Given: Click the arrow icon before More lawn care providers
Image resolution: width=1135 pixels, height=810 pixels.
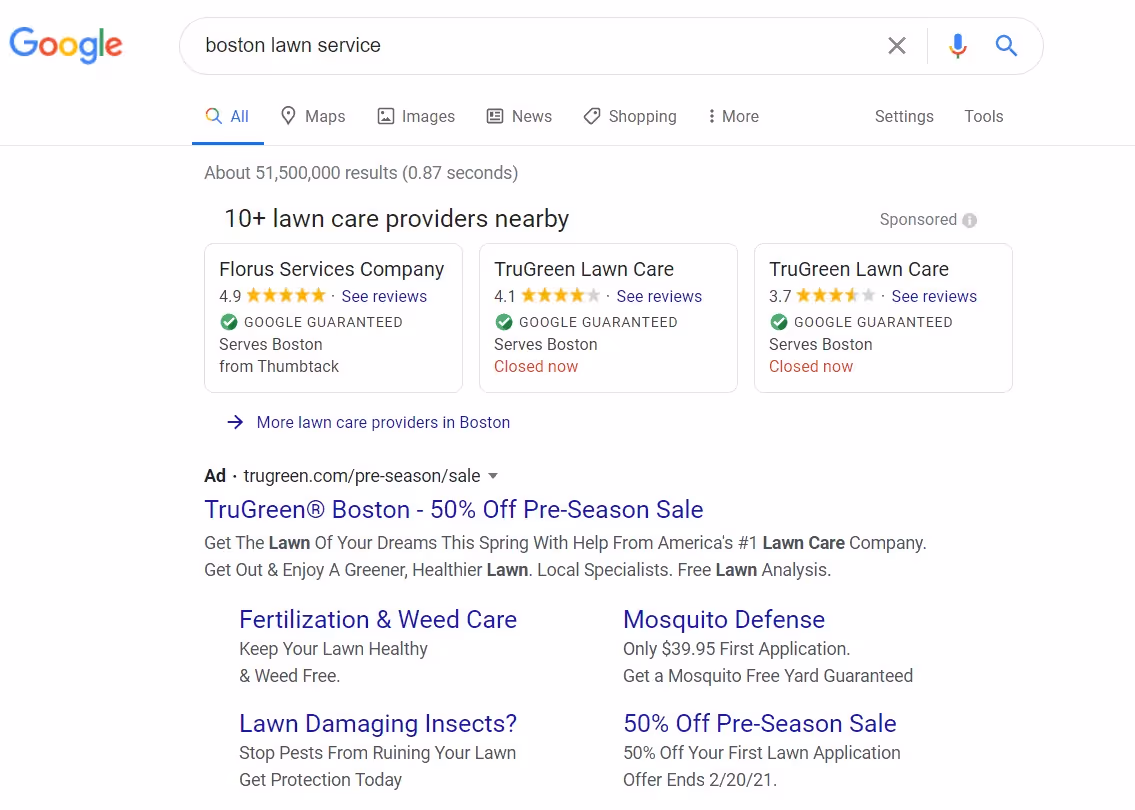Looking at the screenshot, I should click(235, 422).
